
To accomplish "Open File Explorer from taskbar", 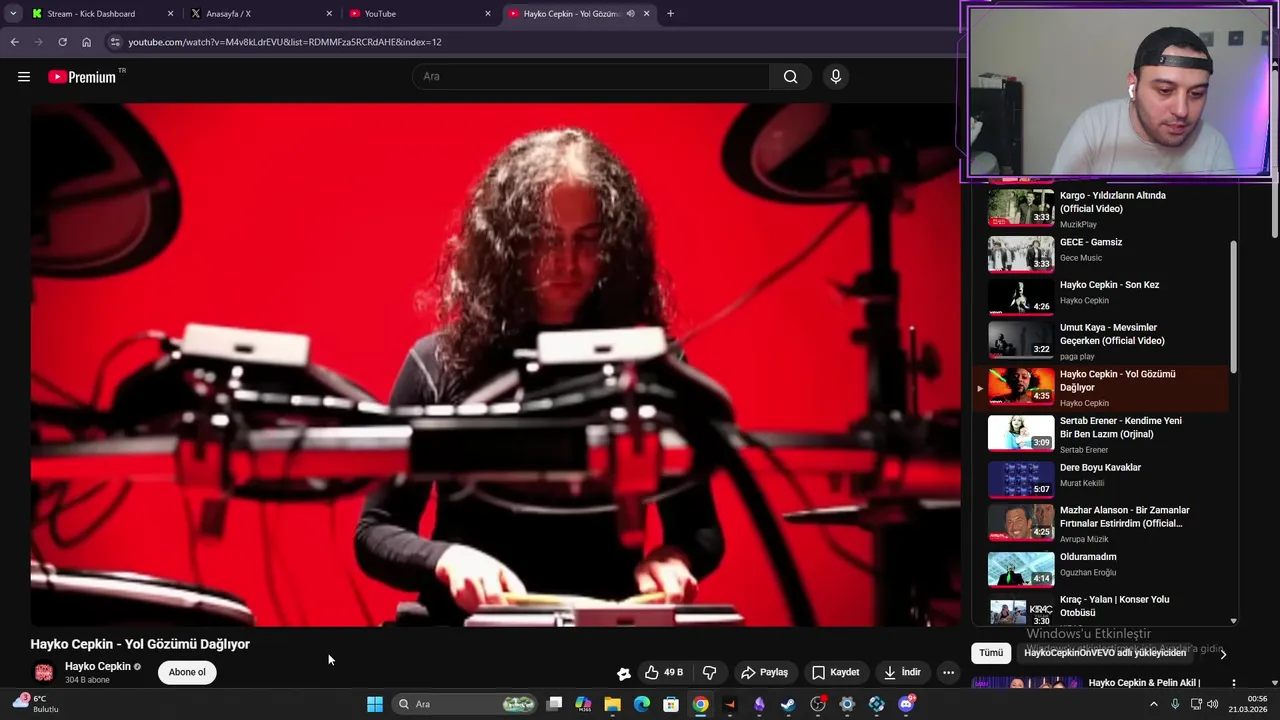I will 613,704.
